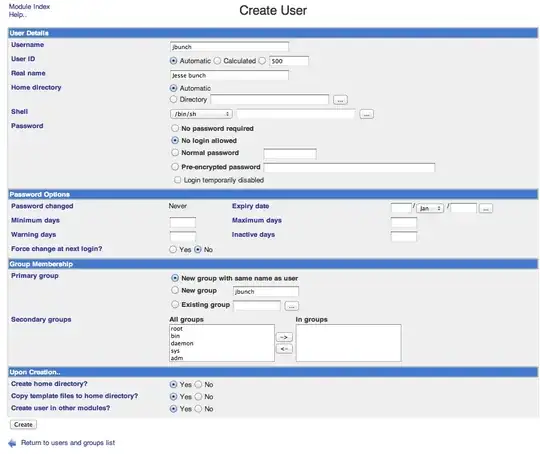Open the Jan expiry month dropdown

point(429,208)
